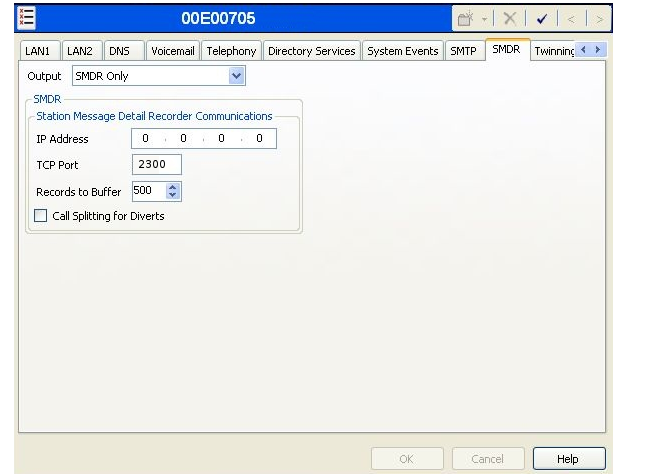Click the last octet of IP Address

tap(259, 138)
